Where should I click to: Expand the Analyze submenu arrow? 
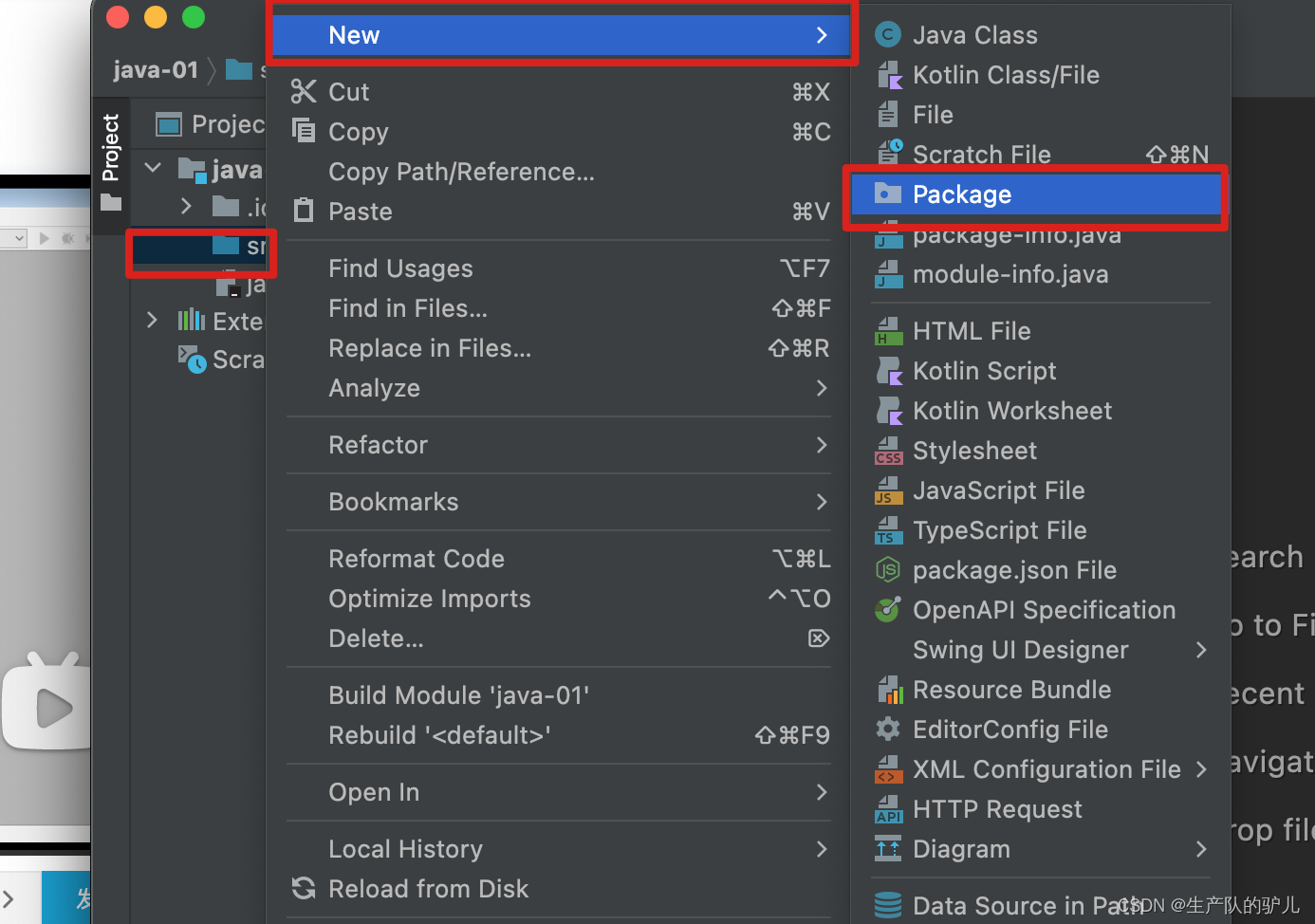click(x=822, y=388)
